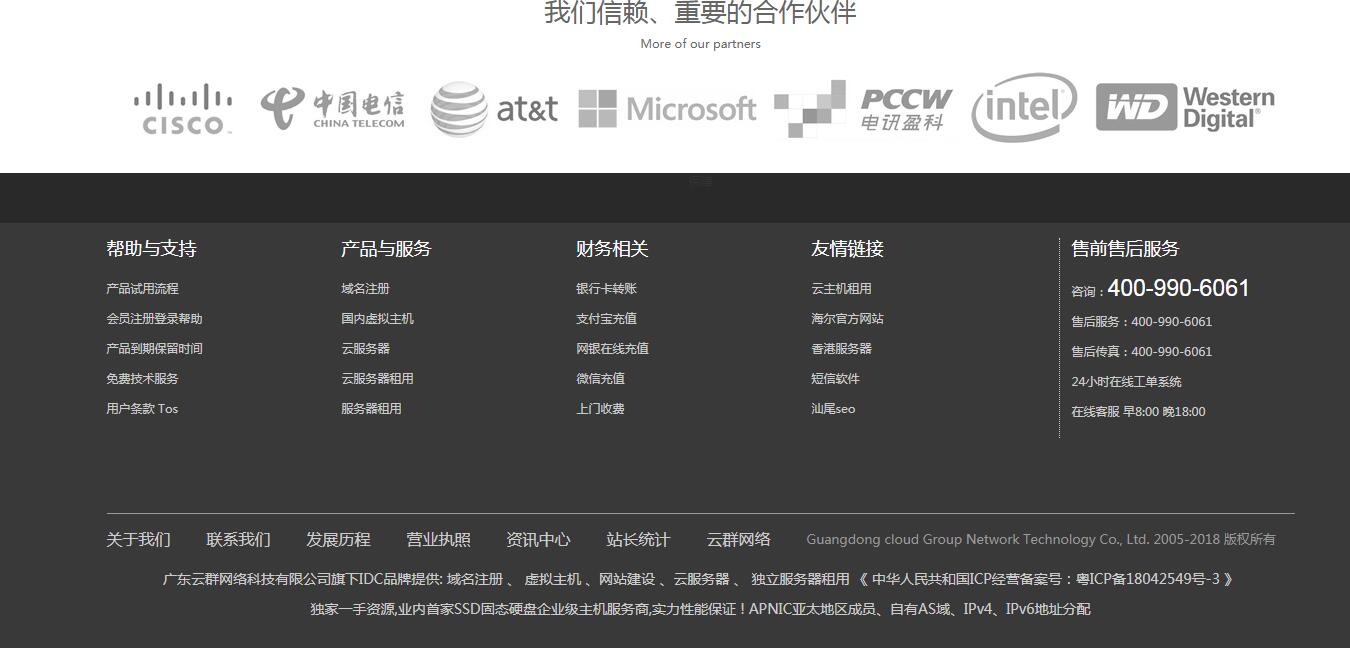Select 云群网络 footer item
Viewport: 1350px width, 648px height.
click(x=738, y=540)
